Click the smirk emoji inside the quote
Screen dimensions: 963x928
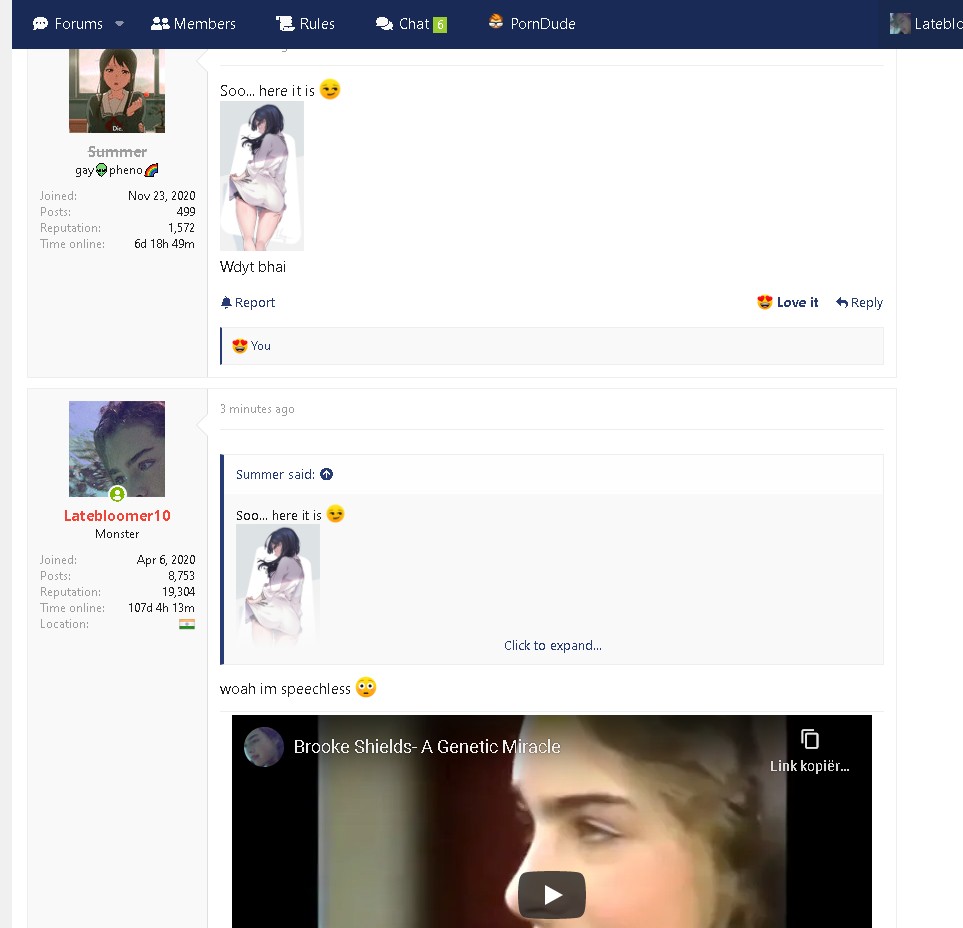pyautogui.click(x=335, y=514)
